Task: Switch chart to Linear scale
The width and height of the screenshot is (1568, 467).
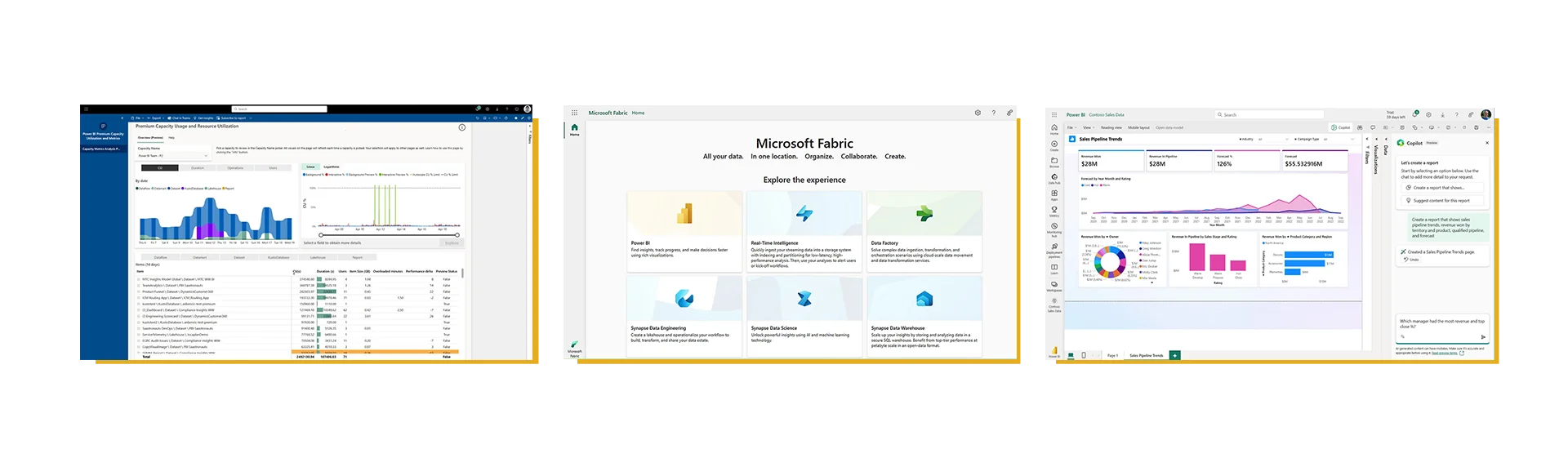Action: pos(310,167)
